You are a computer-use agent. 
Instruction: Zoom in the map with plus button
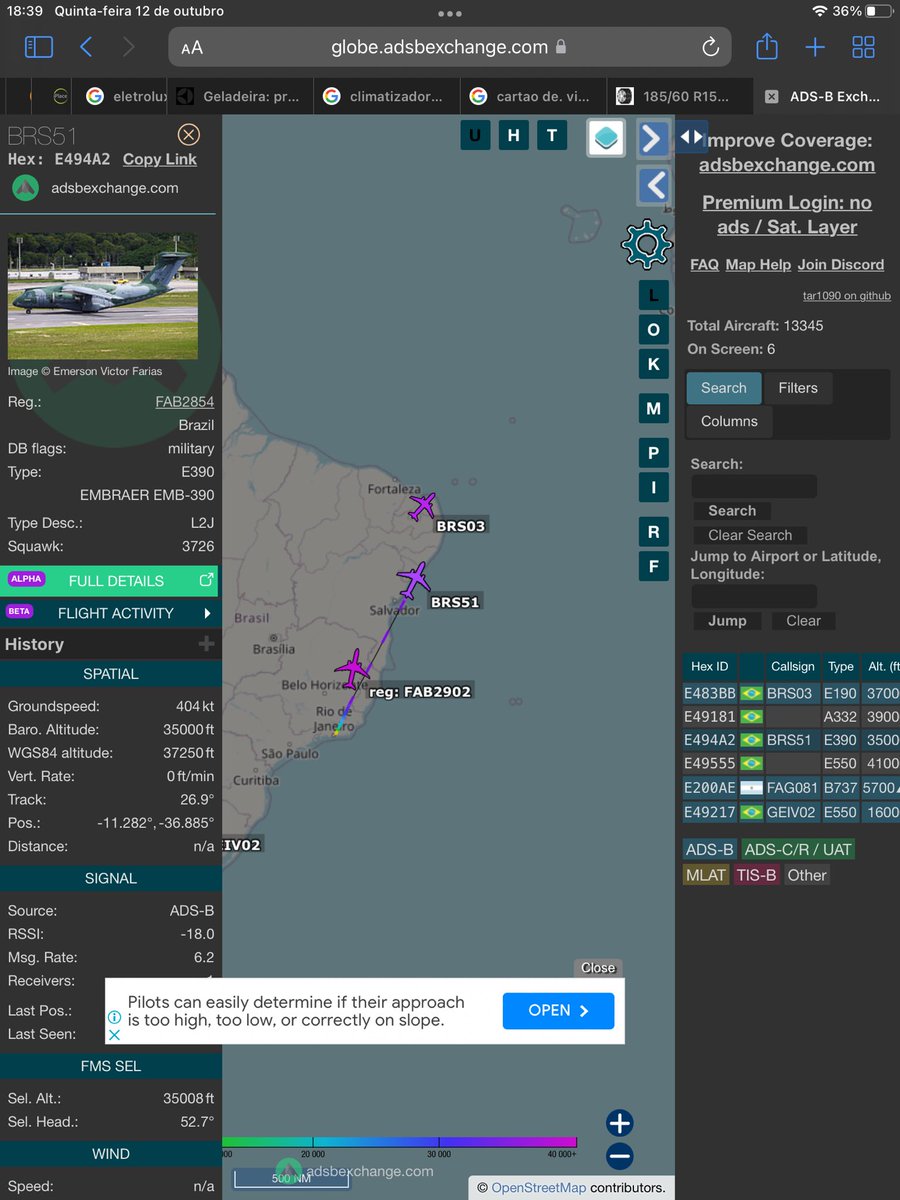pyautogui.click(x=620, y=1123)
